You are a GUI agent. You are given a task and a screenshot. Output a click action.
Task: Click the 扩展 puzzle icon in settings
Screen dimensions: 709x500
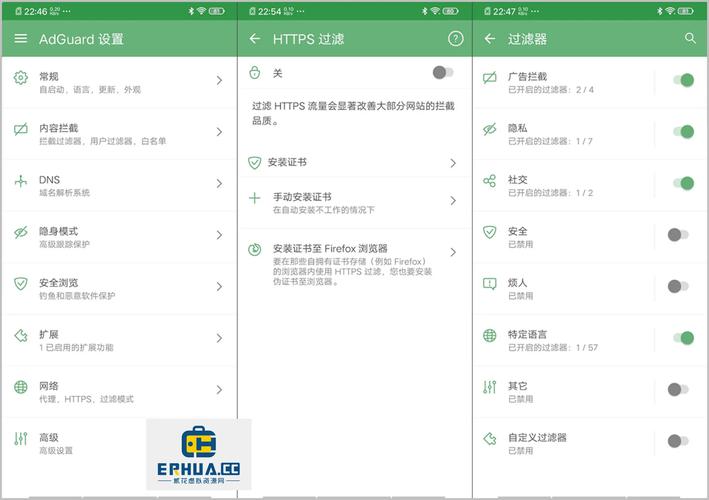pos(20,335)
